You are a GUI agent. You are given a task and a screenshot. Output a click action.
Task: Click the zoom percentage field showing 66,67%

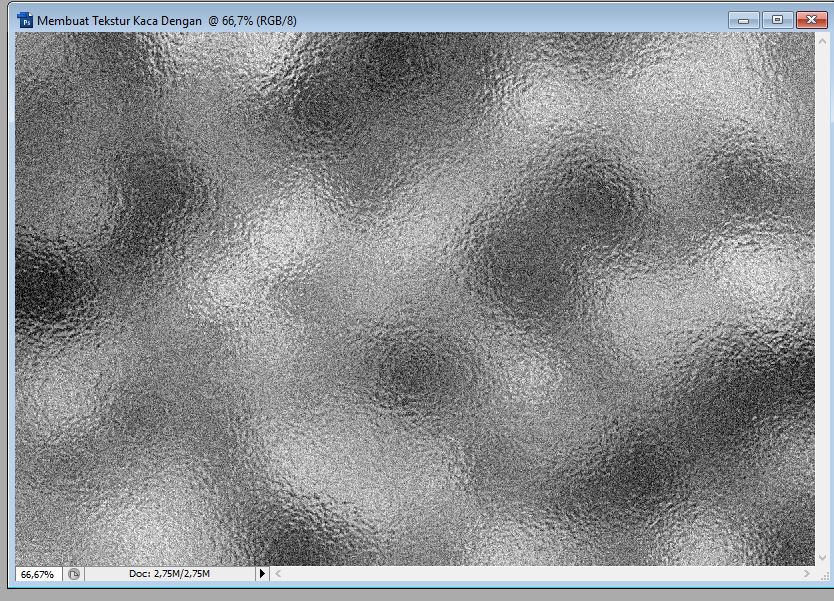pos(38,574)
